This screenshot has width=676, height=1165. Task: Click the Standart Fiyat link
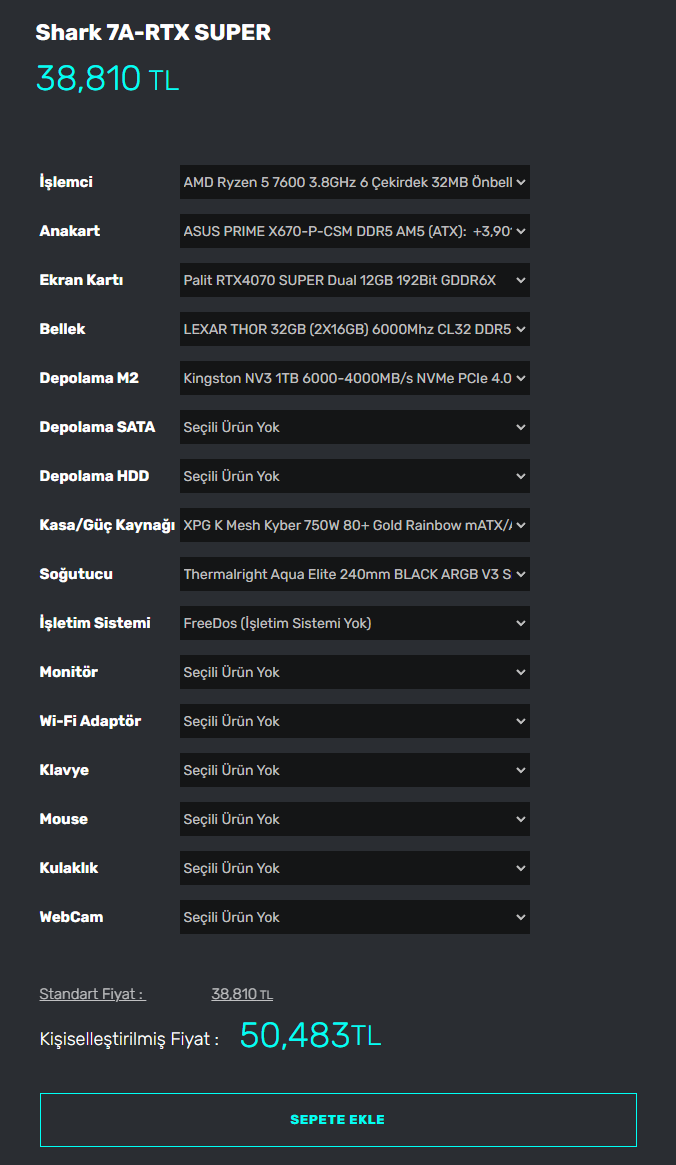pos(92,994)
